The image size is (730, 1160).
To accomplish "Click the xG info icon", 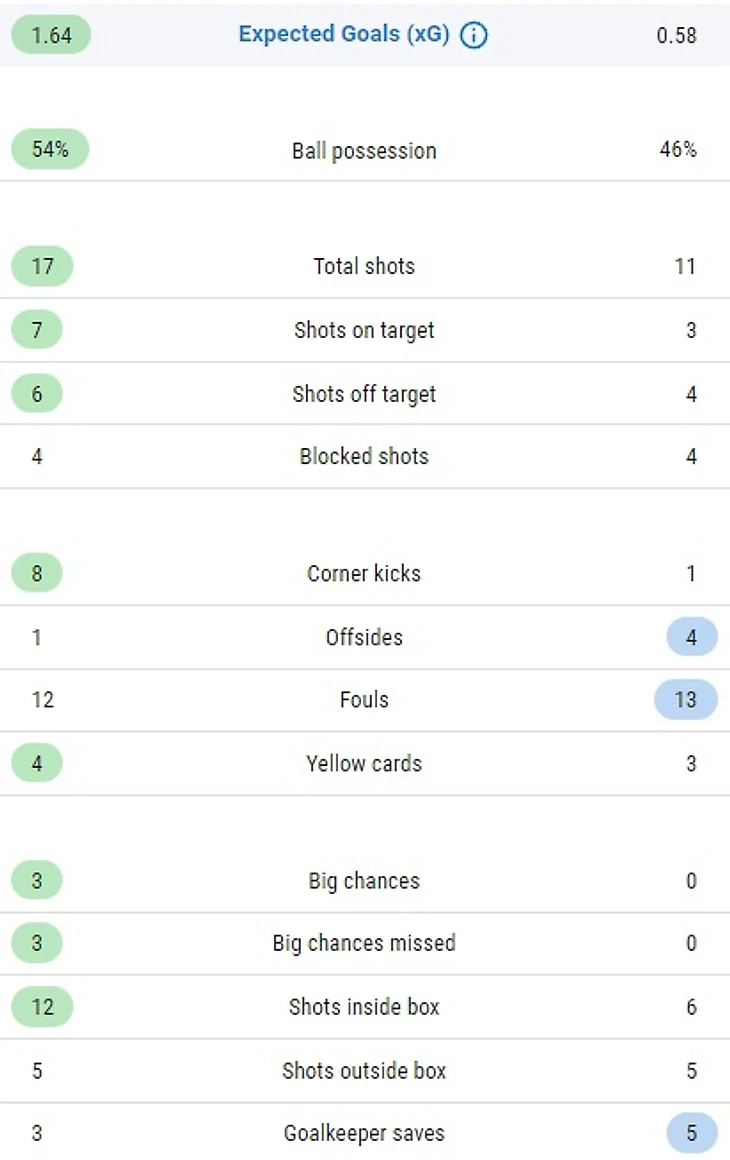I will [x=474, y=35].
